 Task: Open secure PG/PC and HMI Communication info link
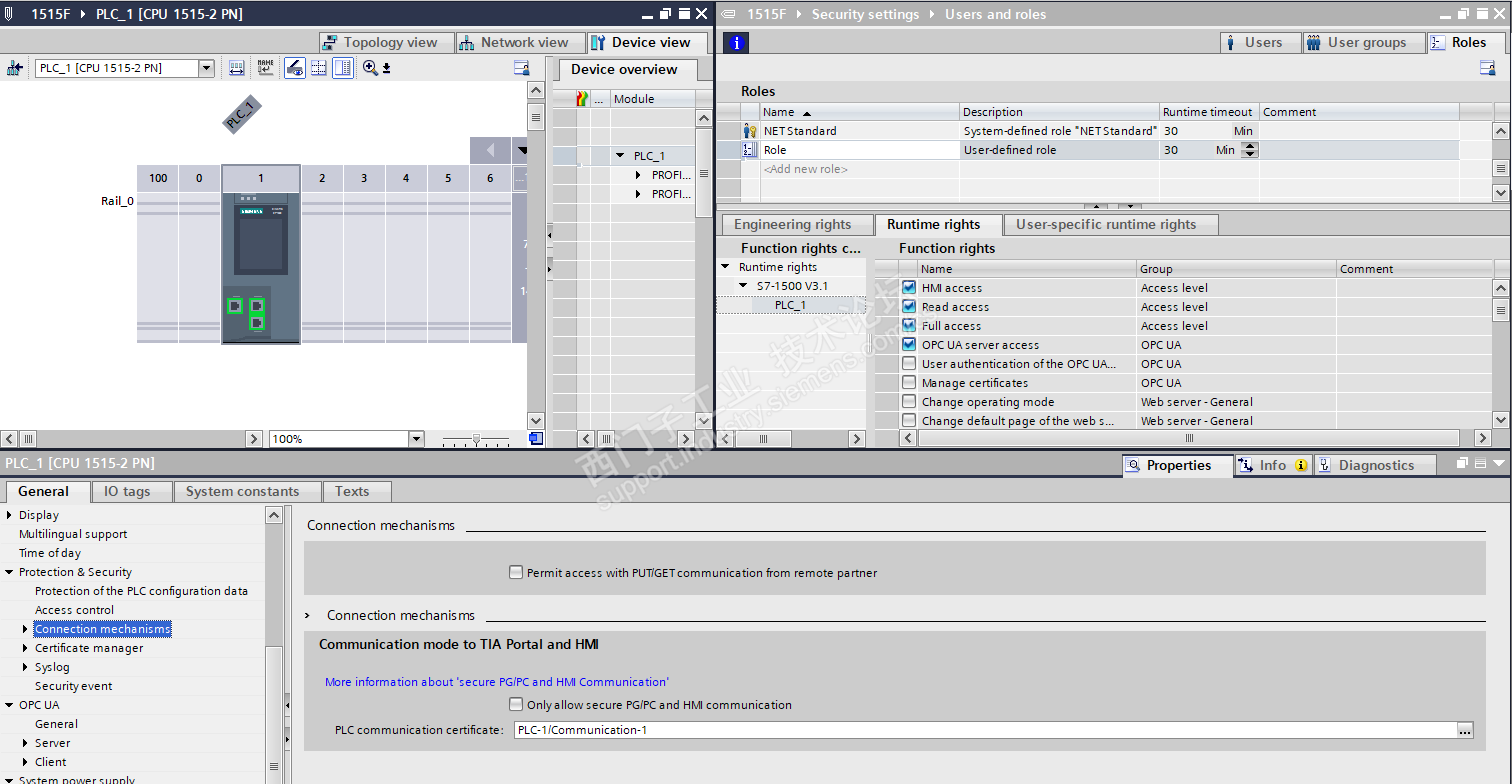point(497,682)
